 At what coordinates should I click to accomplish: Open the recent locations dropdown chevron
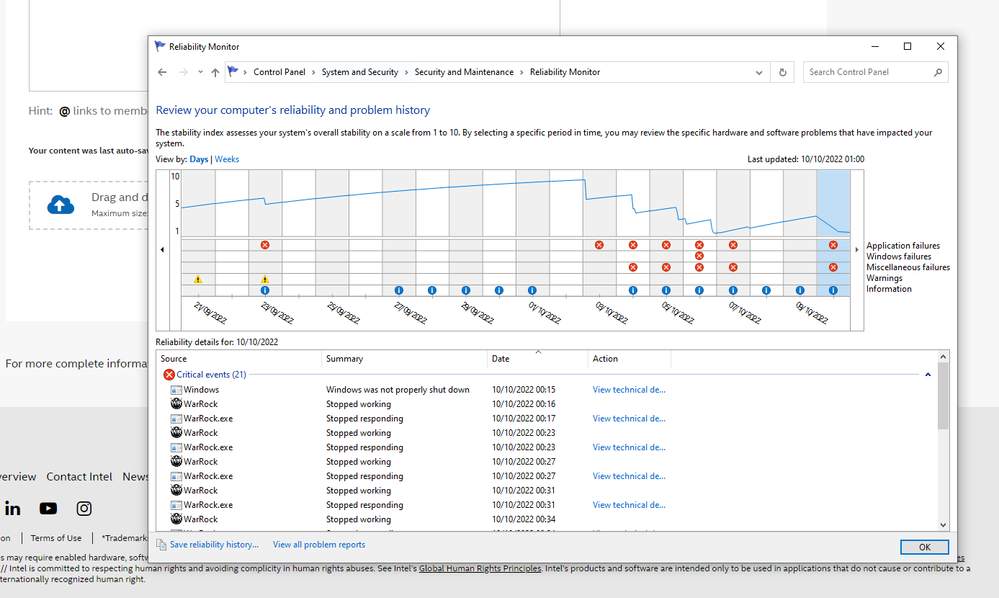[200, 73]
